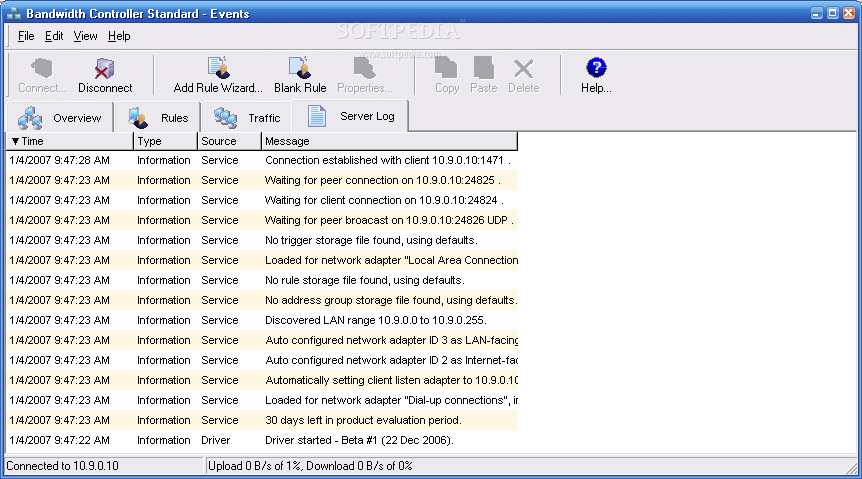Click the Upload/Download status bar text
Viewport: 862px width, 479px height.
click(310, 466)
